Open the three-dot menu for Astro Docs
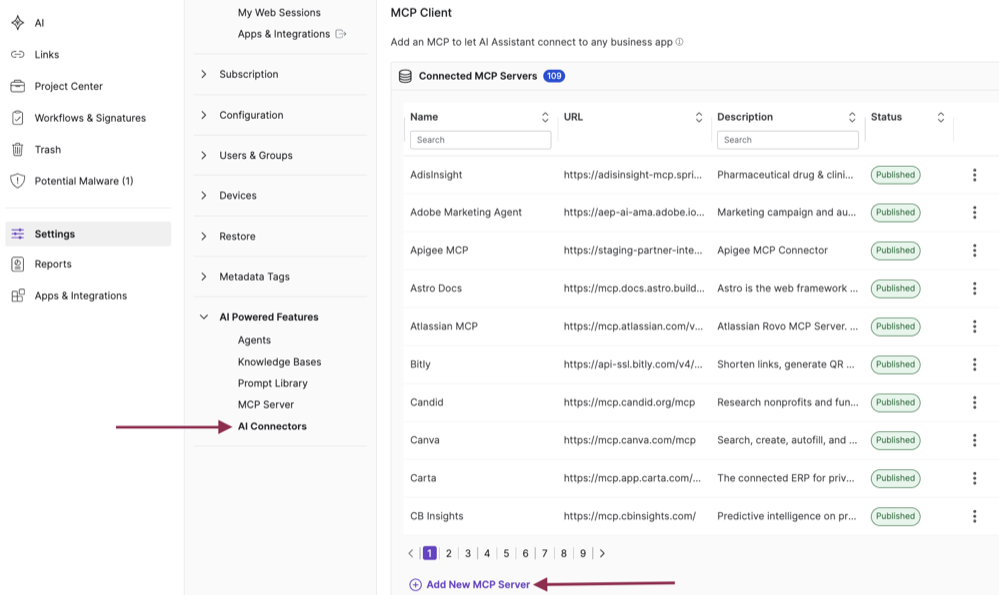999x595 pixels. tap(974, 288)
